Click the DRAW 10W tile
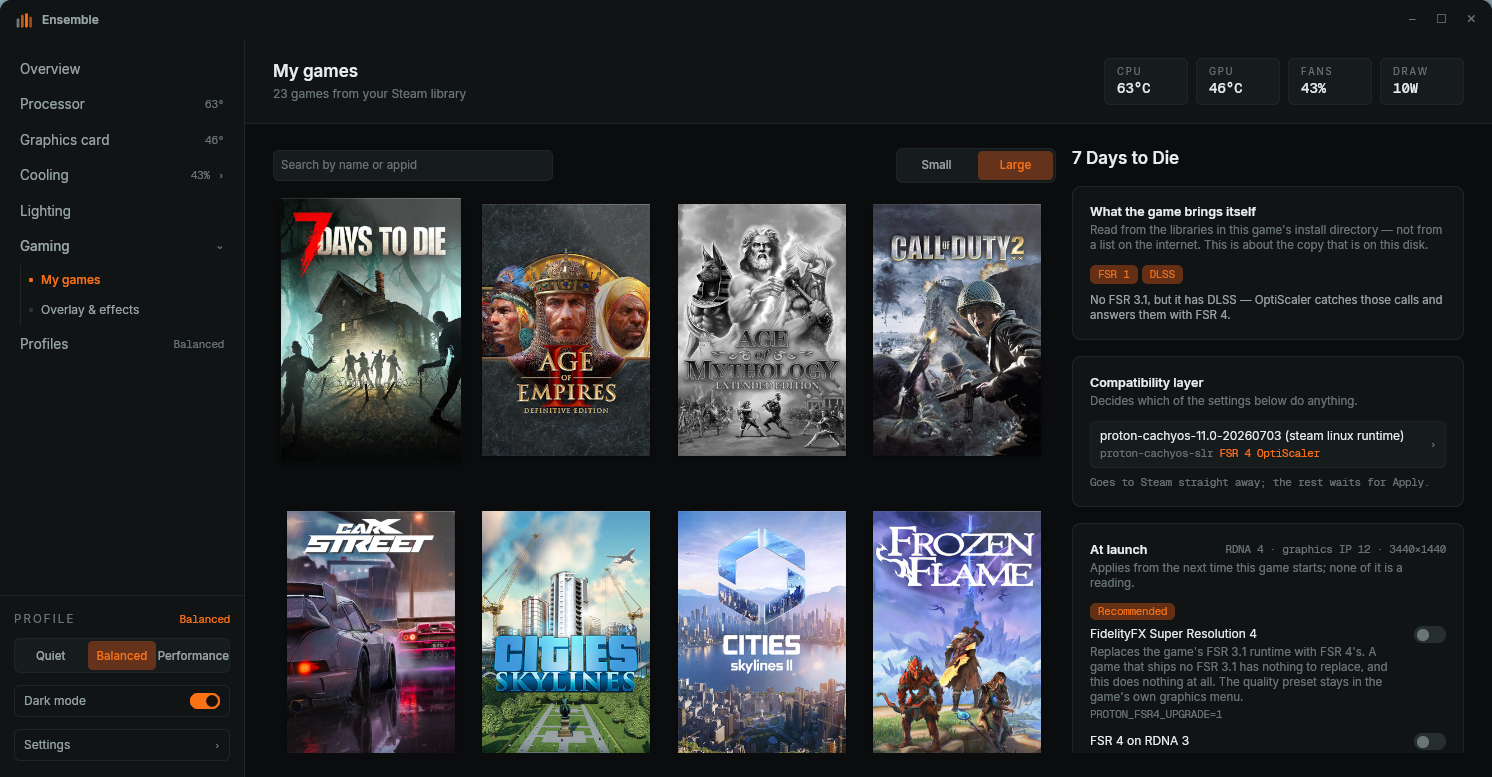1492x777 pixels. point(1422,81)
